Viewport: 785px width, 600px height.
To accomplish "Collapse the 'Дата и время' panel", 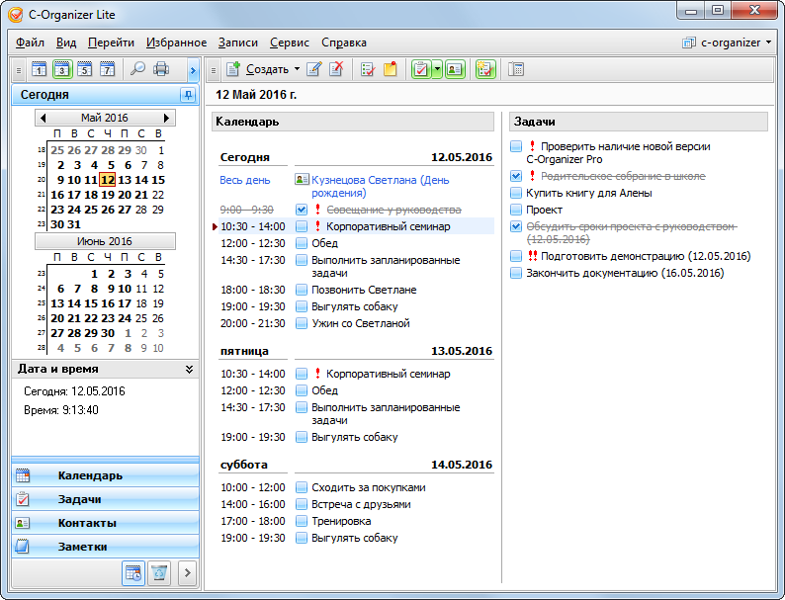I will pos(189,369).
